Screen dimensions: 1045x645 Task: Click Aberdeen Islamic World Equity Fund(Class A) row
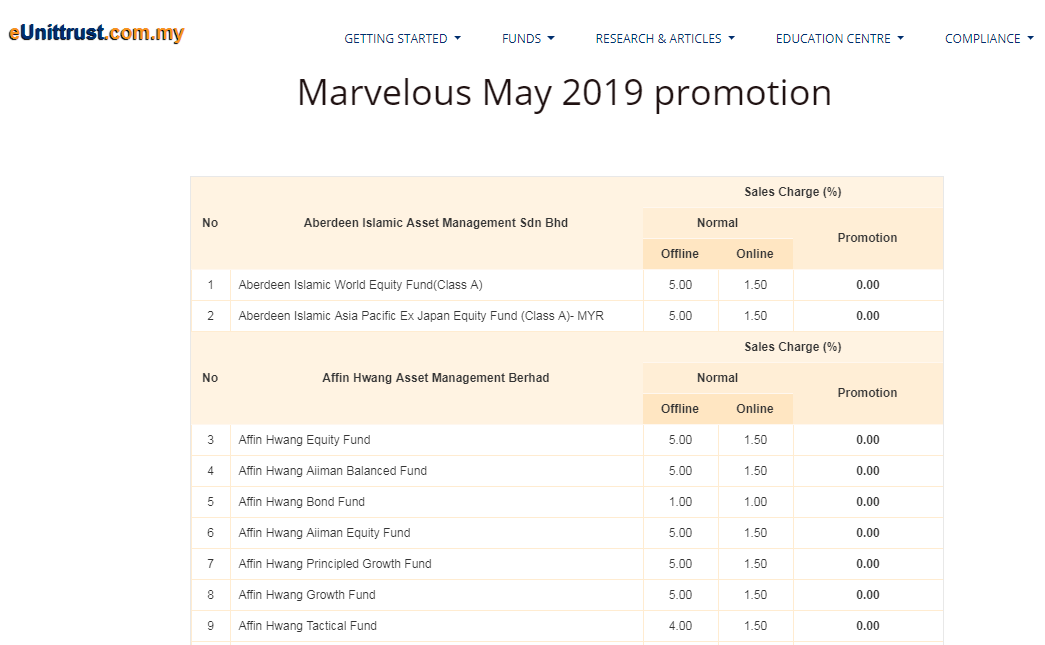(567, 285)
